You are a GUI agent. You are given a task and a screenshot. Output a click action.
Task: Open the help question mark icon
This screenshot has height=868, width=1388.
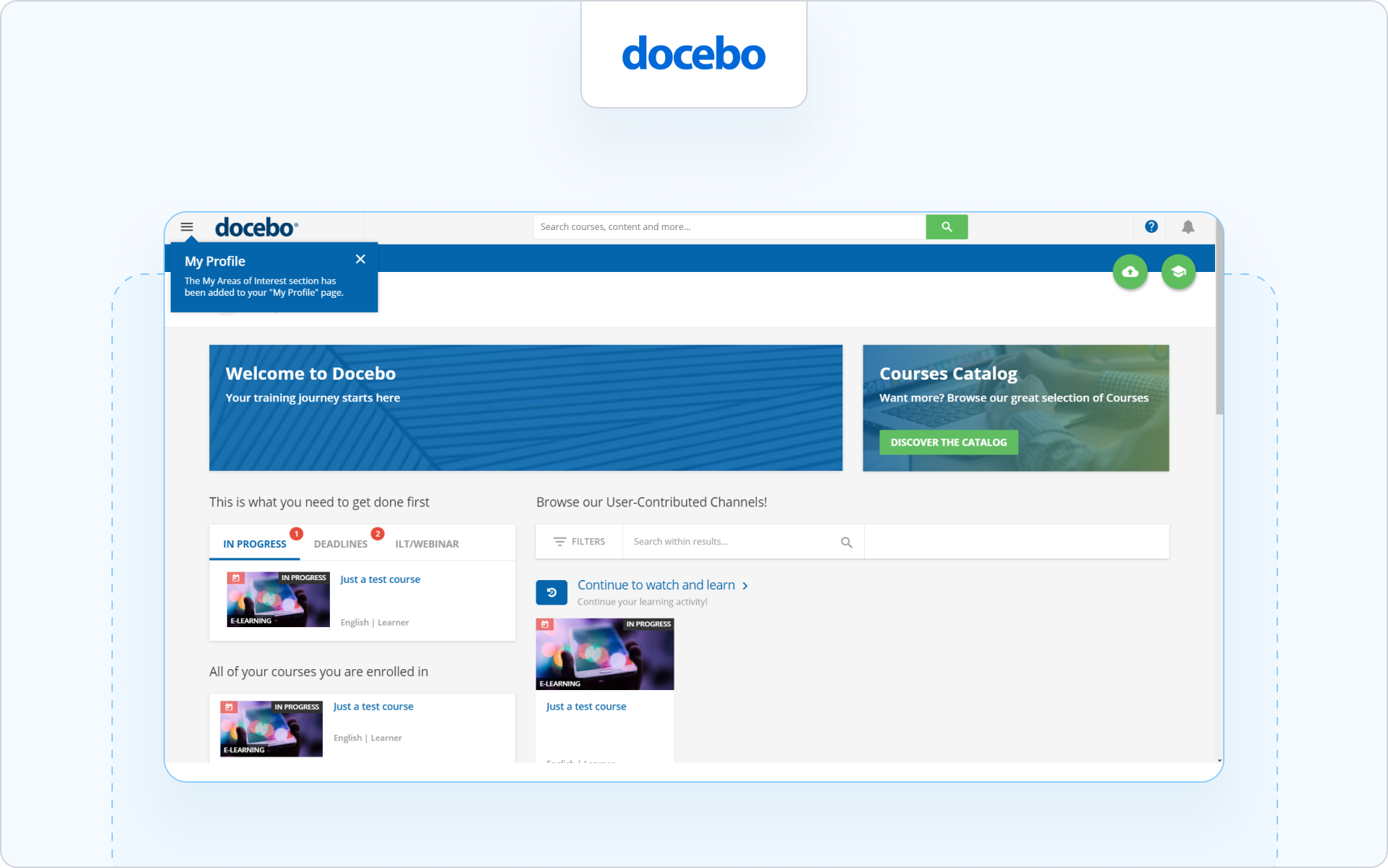pyautogui.click(x=1151, y=226)
